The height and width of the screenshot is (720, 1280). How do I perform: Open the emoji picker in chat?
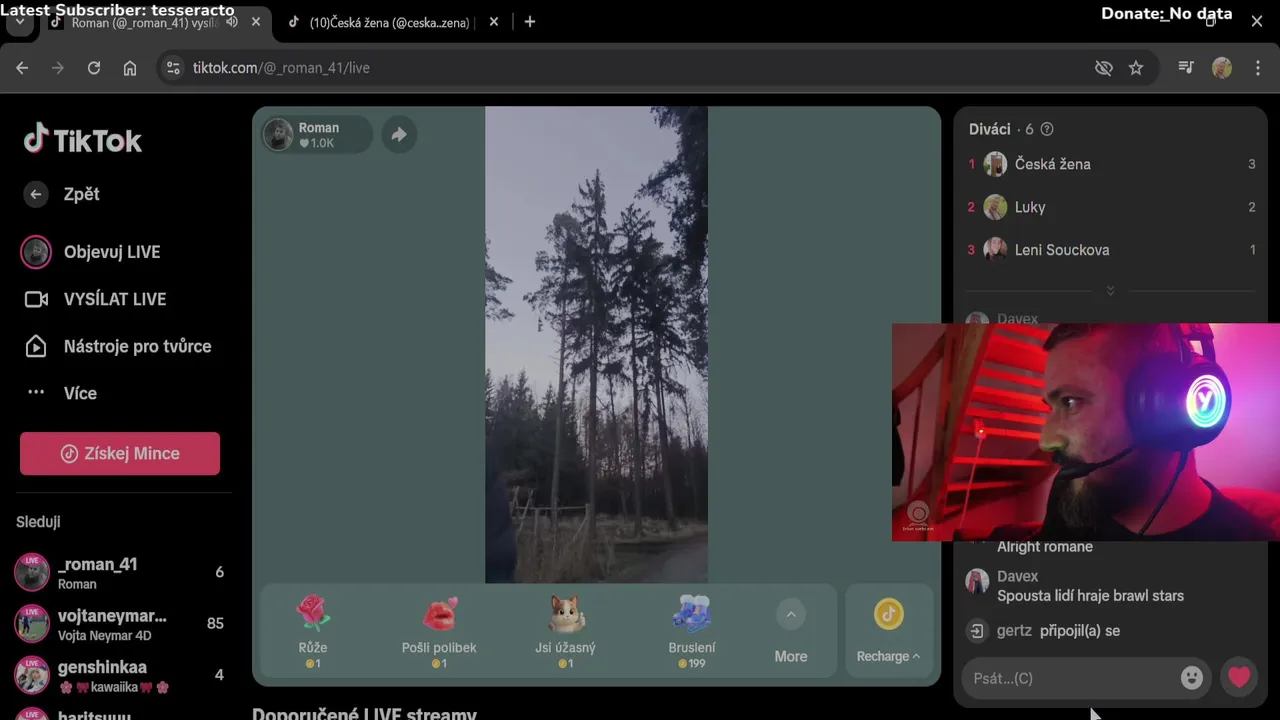coord(1191,678)
